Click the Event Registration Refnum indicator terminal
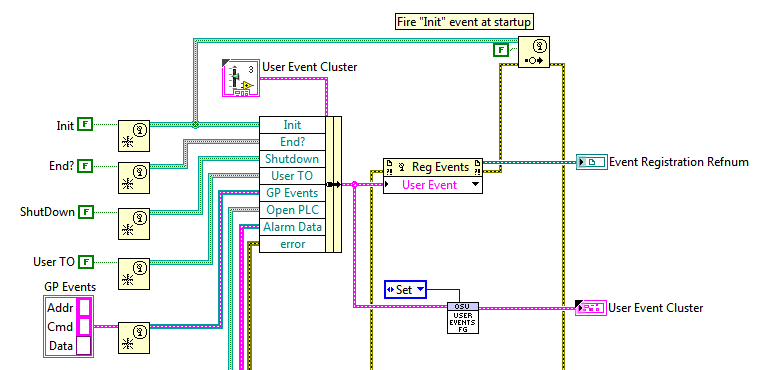 pos(592,162)
